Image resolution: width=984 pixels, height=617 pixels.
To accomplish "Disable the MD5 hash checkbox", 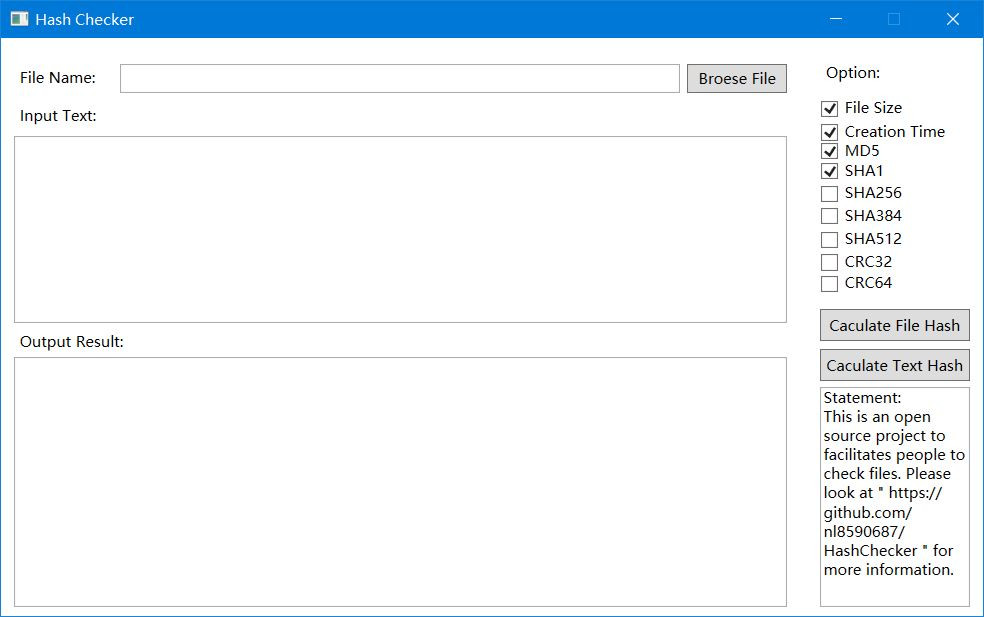I will click(829, 151).
